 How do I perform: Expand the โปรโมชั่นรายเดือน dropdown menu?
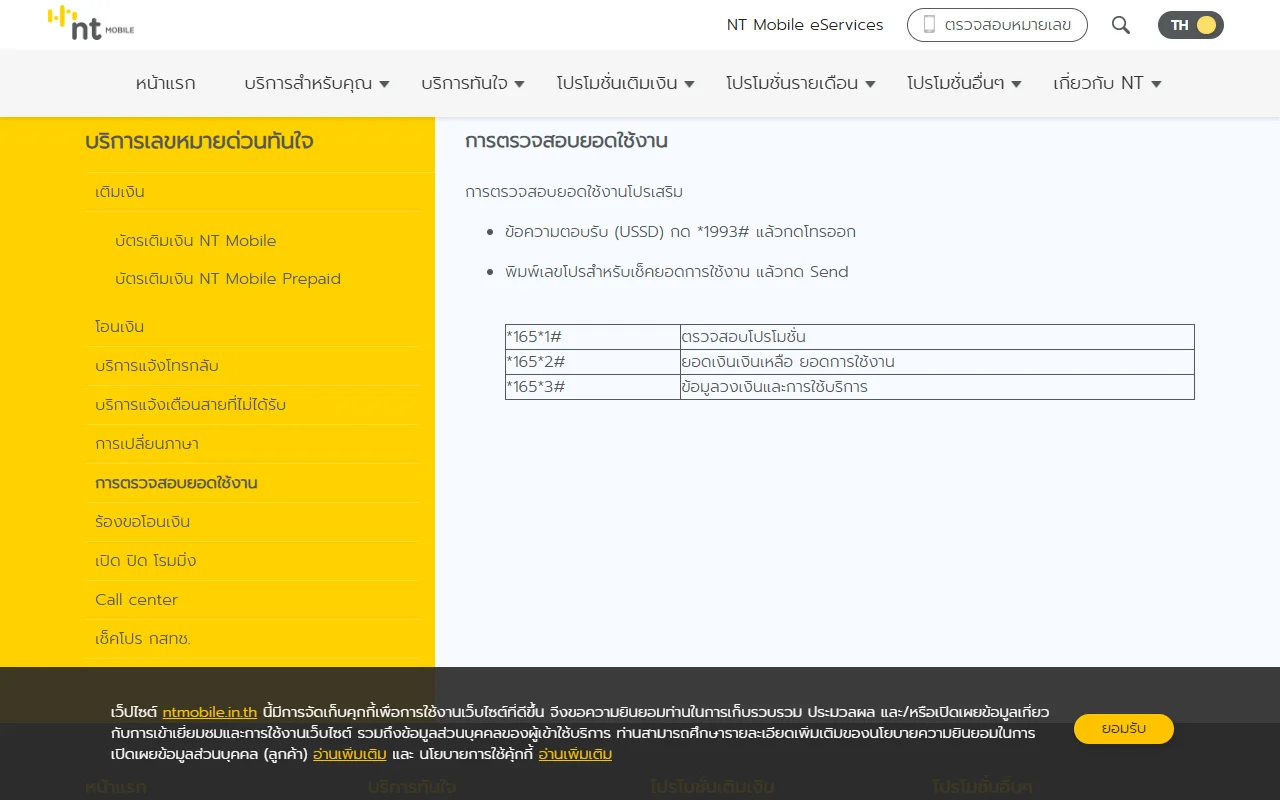coord(801,83)
